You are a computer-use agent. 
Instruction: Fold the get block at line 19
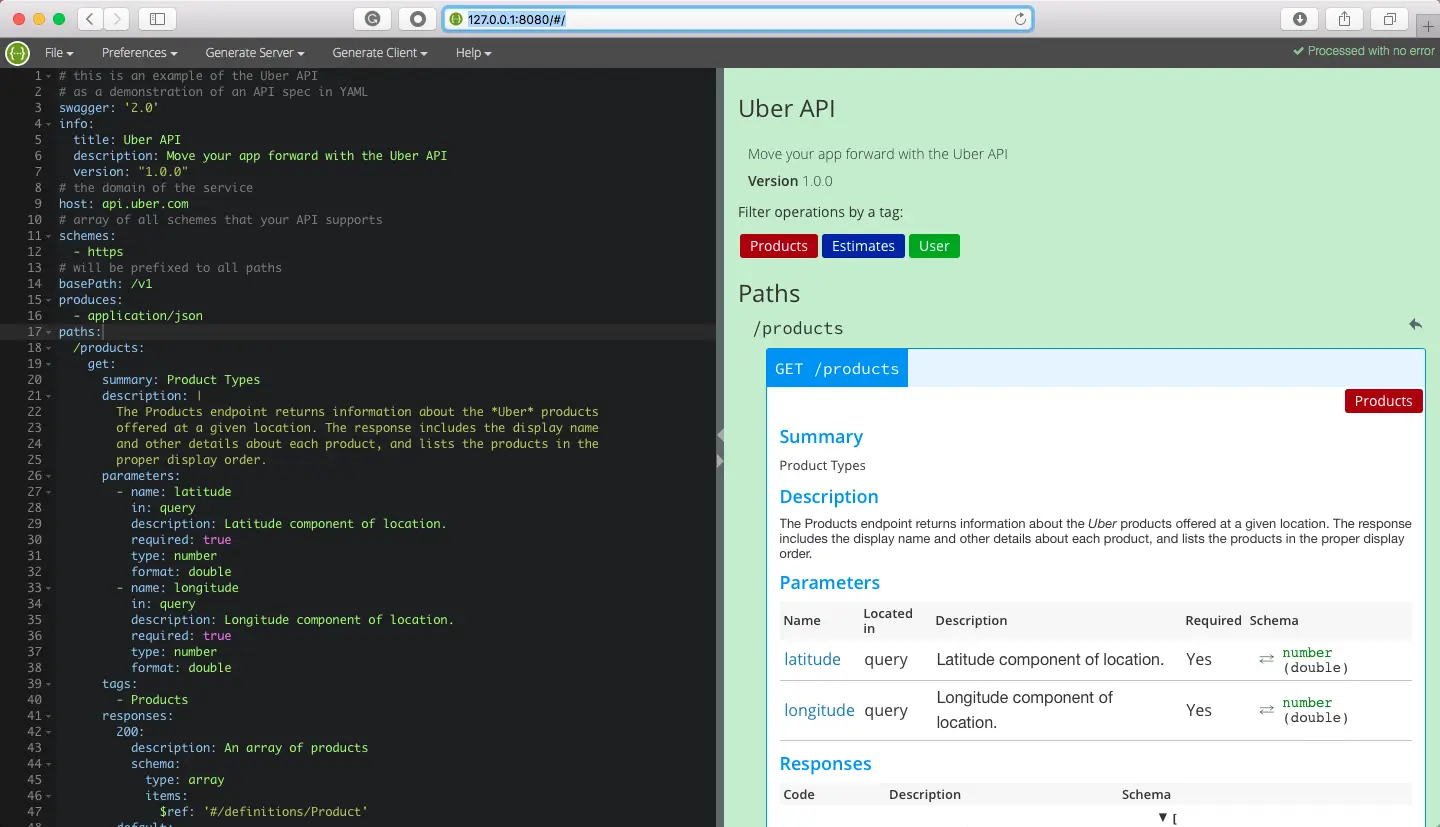coord(50,364)
